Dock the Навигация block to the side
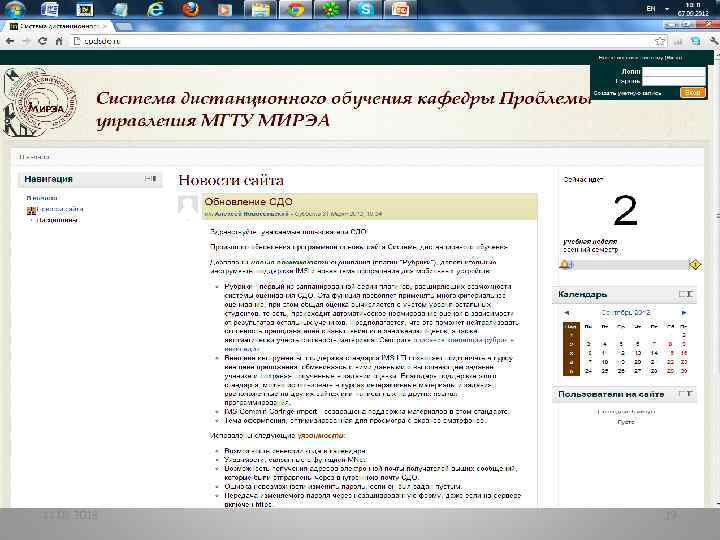 pos(155,179)
